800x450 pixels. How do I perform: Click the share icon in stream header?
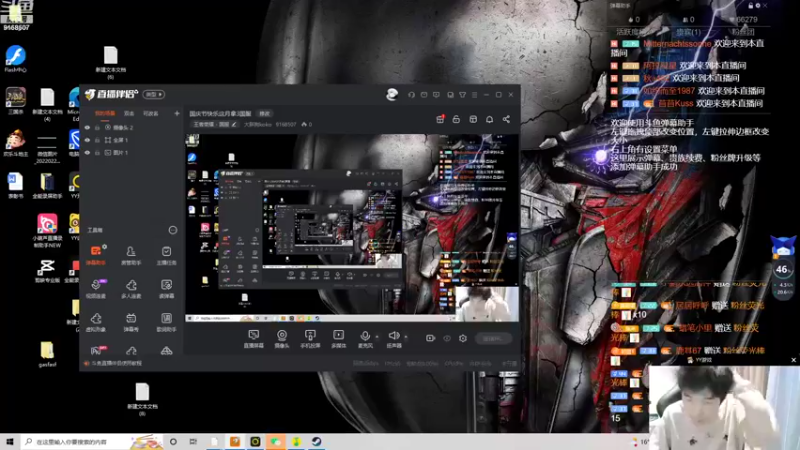(x=506, y=119)
